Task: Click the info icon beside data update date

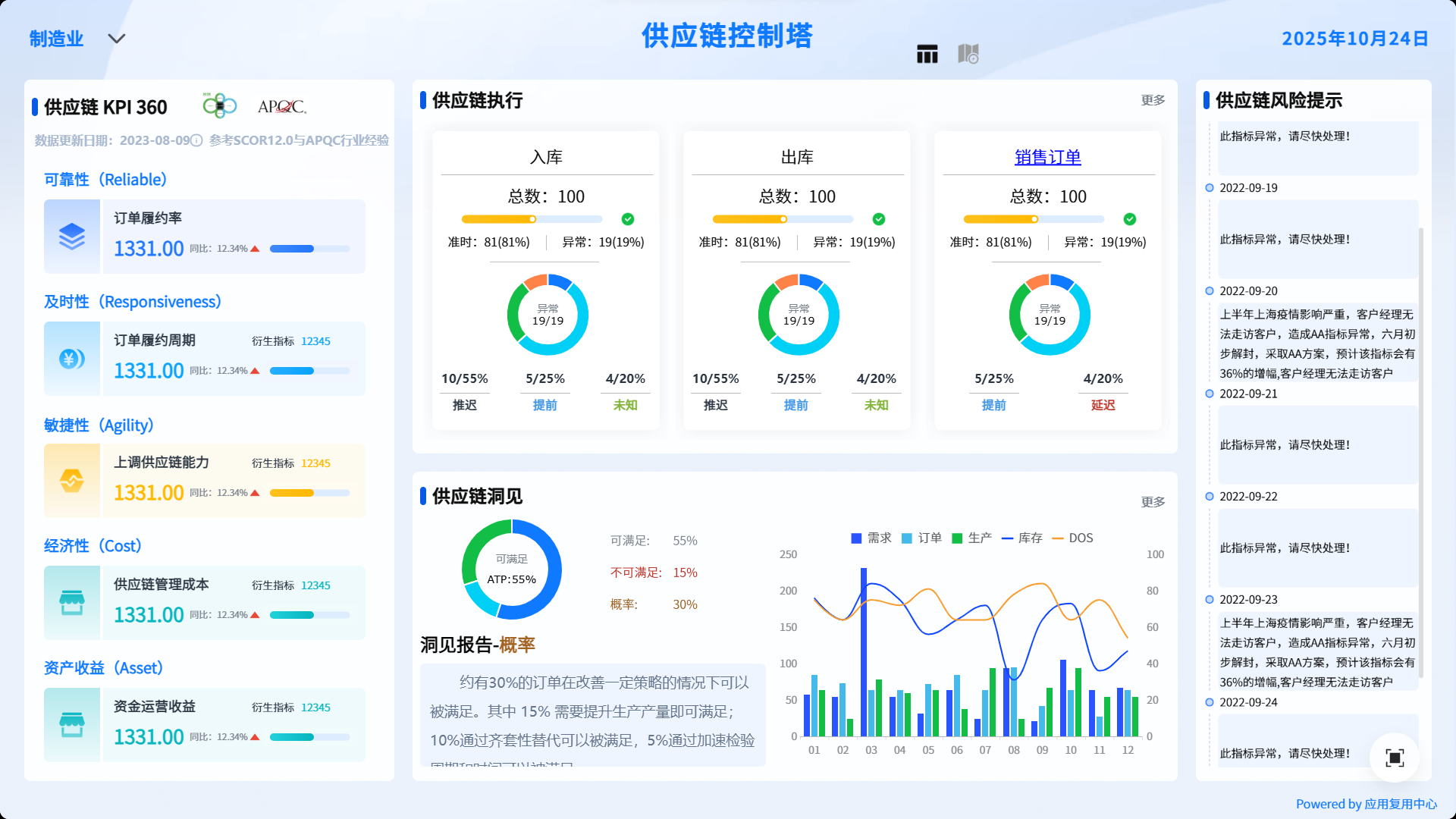Action: [196, 140]
